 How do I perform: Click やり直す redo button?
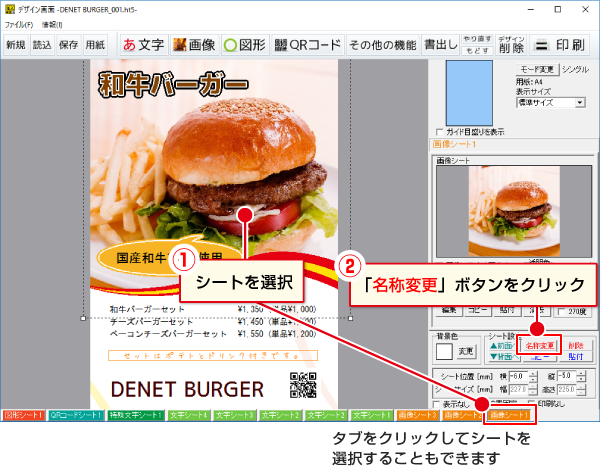click(477, 39)
